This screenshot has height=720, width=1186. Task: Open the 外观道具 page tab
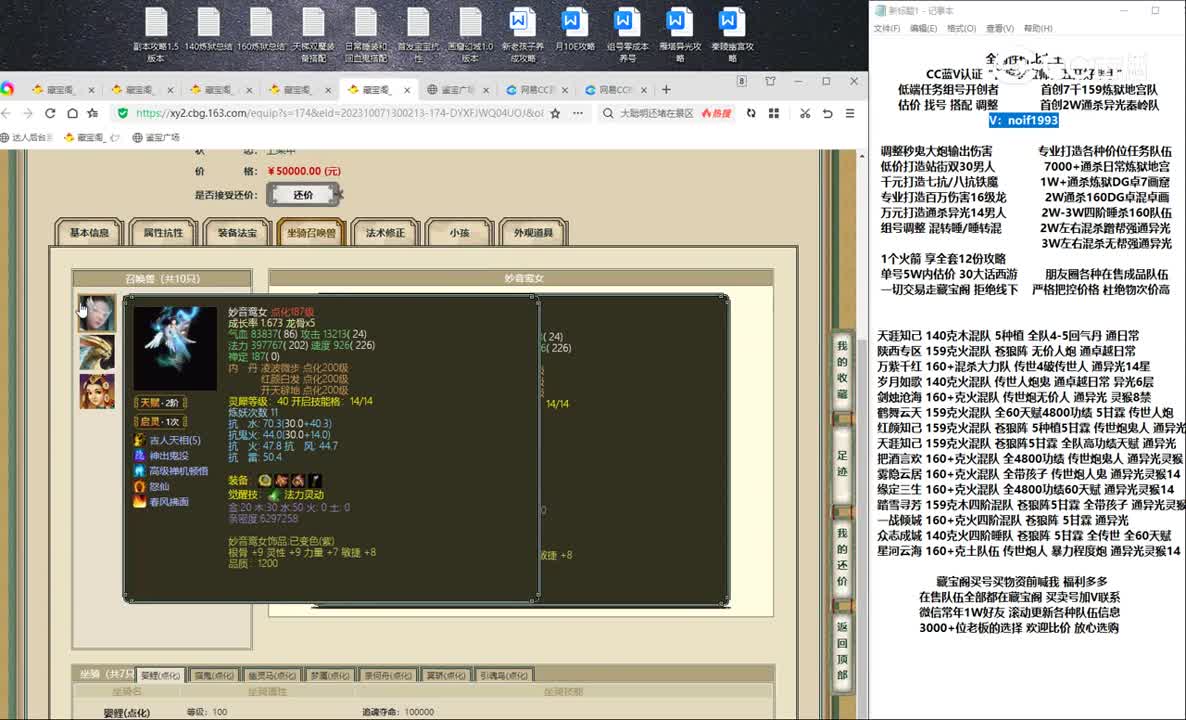pos(534,233)
